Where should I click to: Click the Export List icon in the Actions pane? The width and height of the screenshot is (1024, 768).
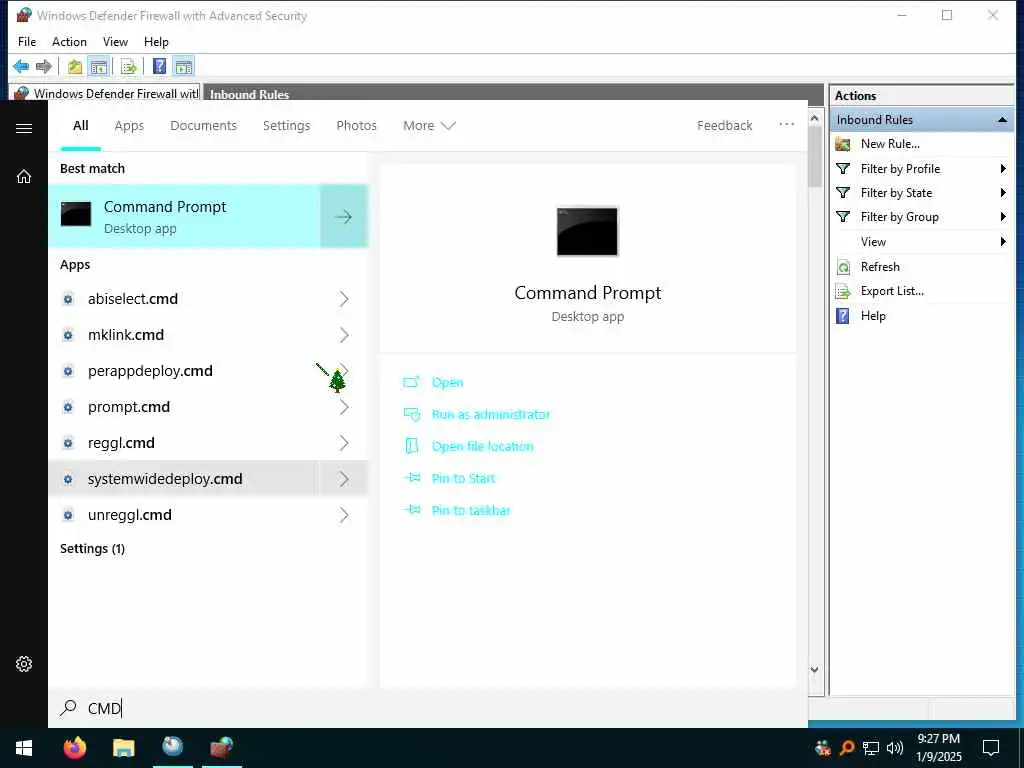843,291
